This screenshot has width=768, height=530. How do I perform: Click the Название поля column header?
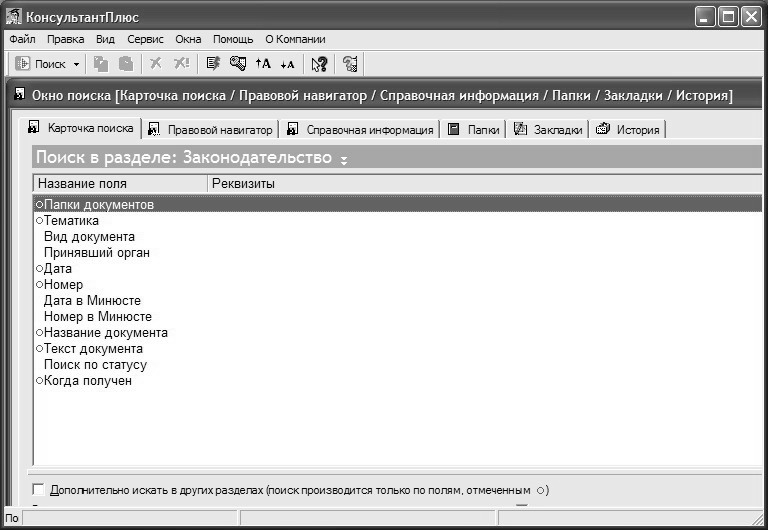pyautogui.click(x=120, y=184)
